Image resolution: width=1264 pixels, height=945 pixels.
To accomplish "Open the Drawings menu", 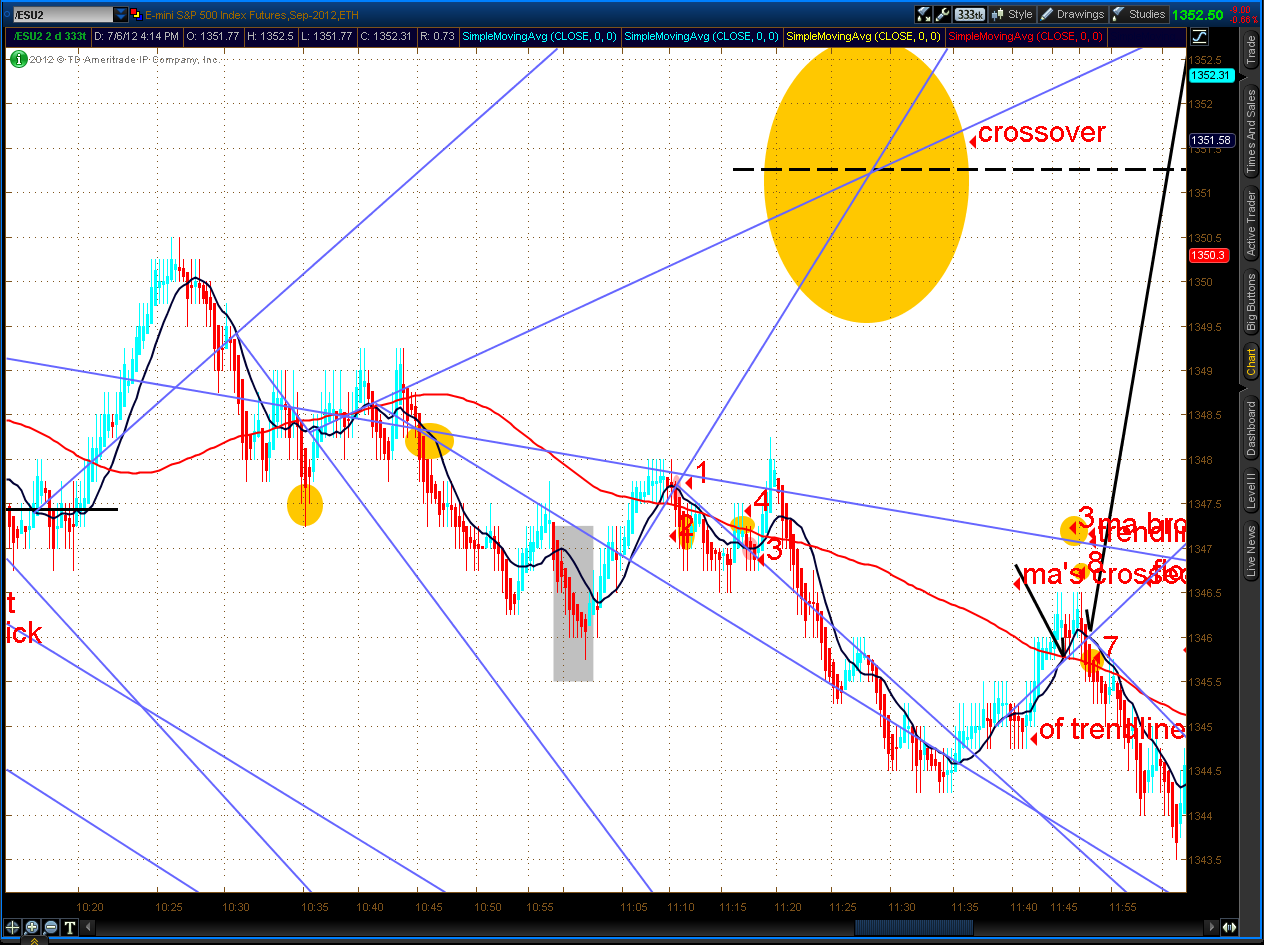I will point(1073,14).
